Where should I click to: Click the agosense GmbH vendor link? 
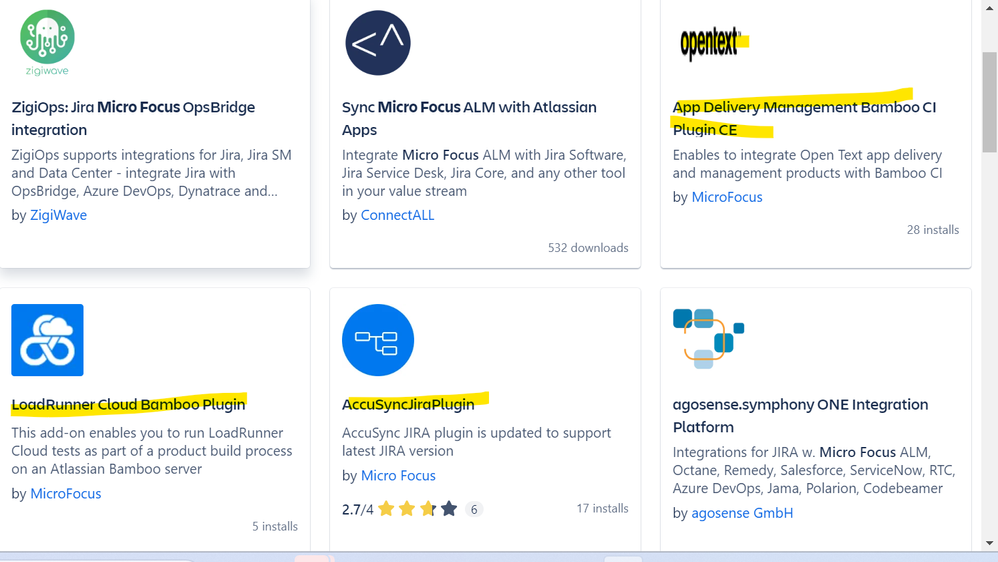742,513
